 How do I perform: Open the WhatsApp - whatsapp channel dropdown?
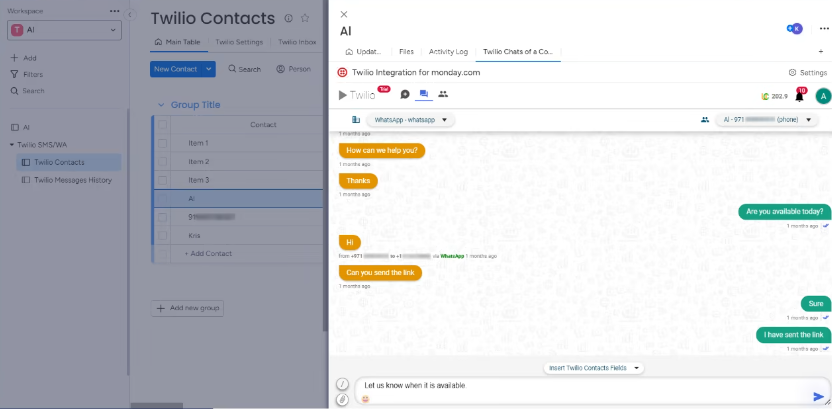(x=410, y=120)
